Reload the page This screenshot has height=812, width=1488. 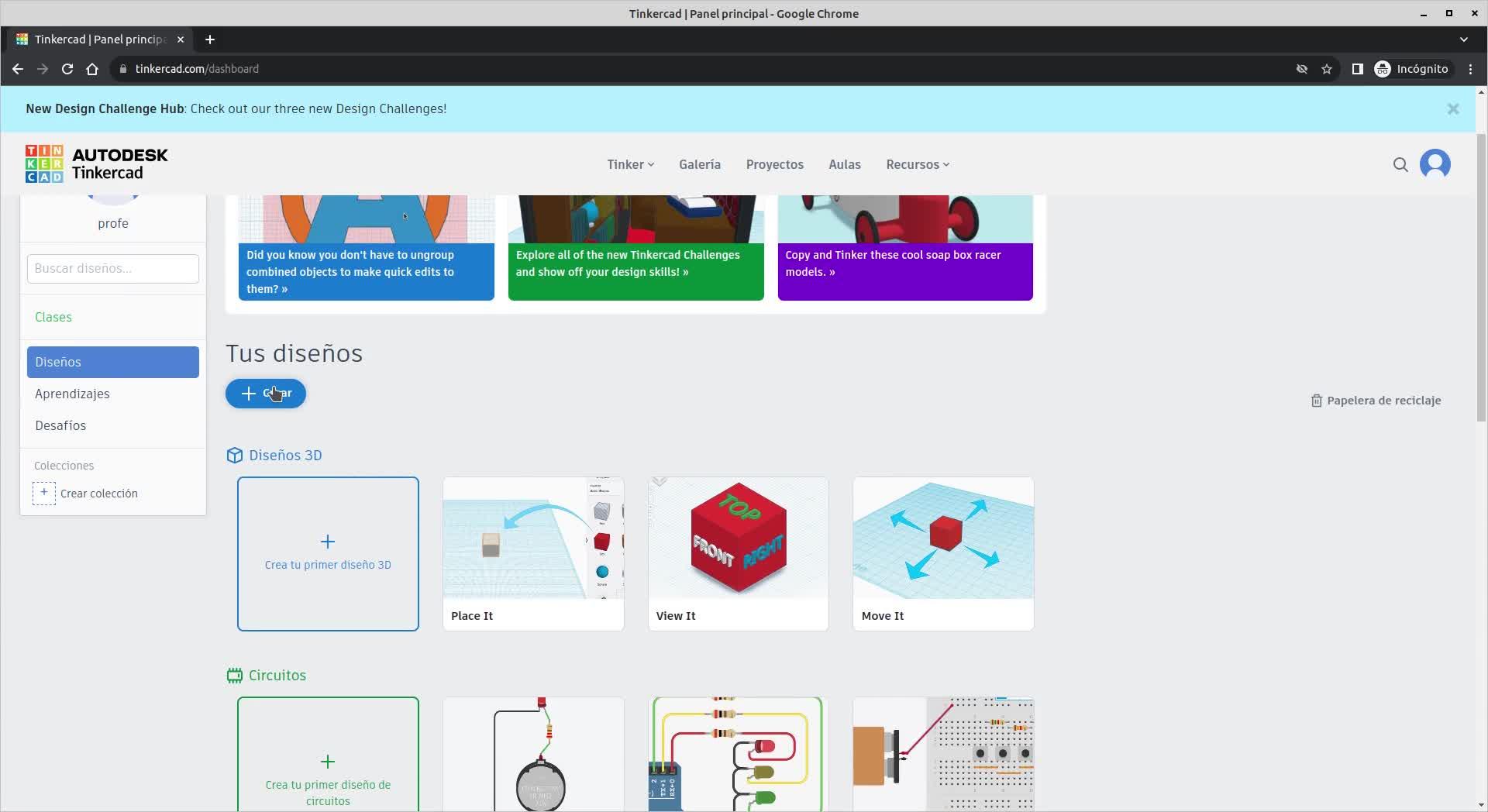coord(67,69)
